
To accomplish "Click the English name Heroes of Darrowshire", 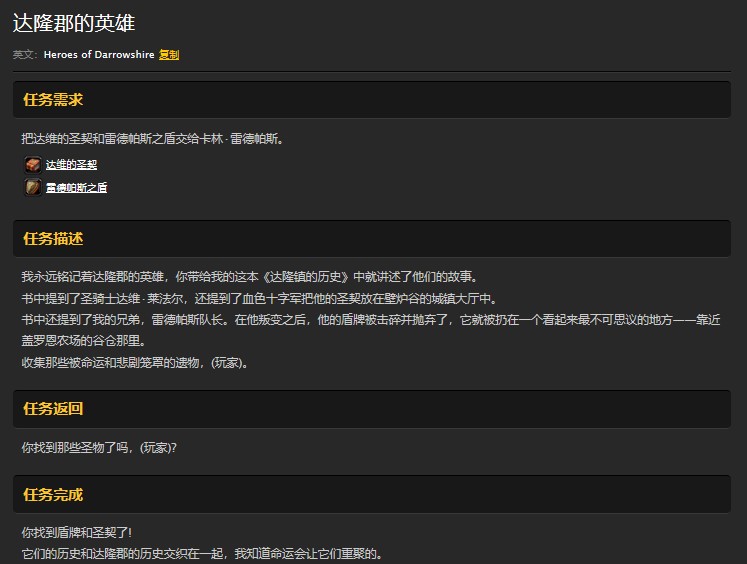I will tap(99, 55).
